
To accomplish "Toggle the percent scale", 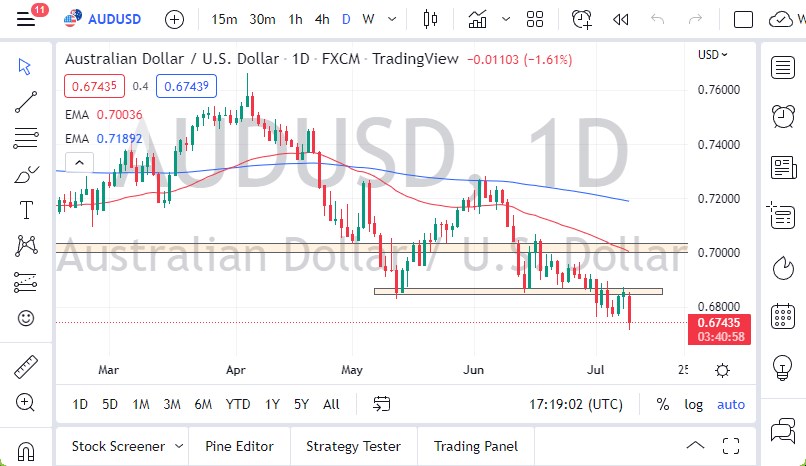I will pyautogui.click(x=662, y=404).
